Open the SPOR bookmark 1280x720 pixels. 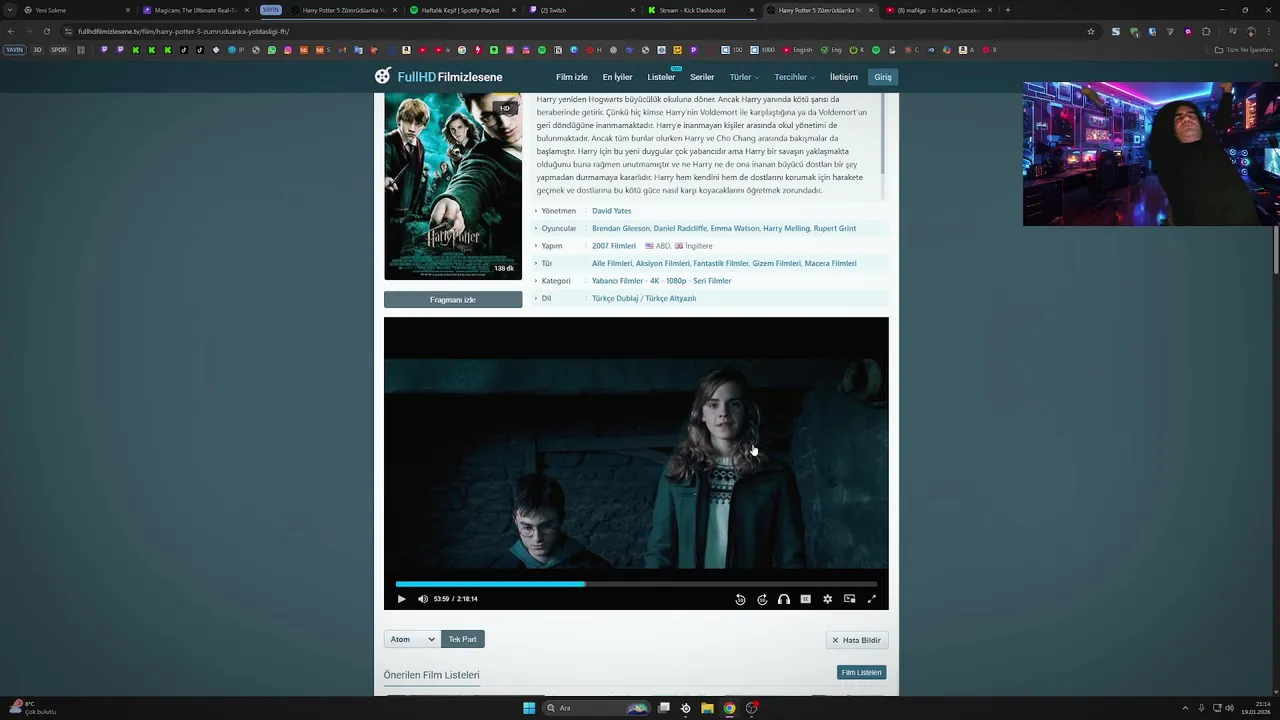(x=59, y=50)
